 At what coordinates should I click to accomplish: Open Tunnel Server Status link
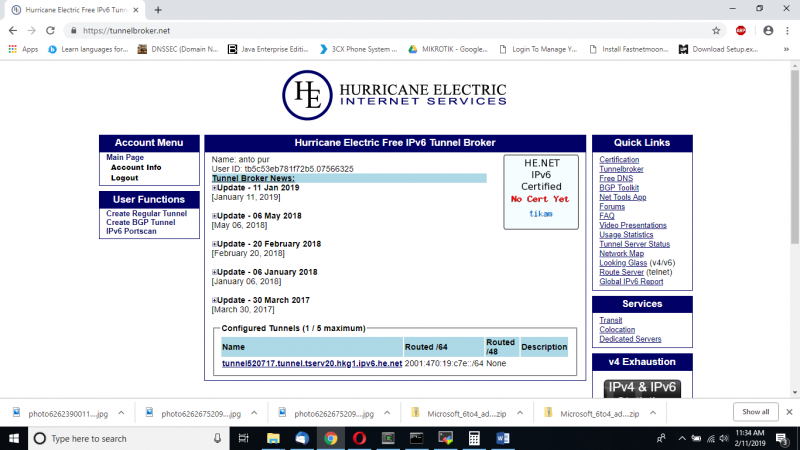634,244
